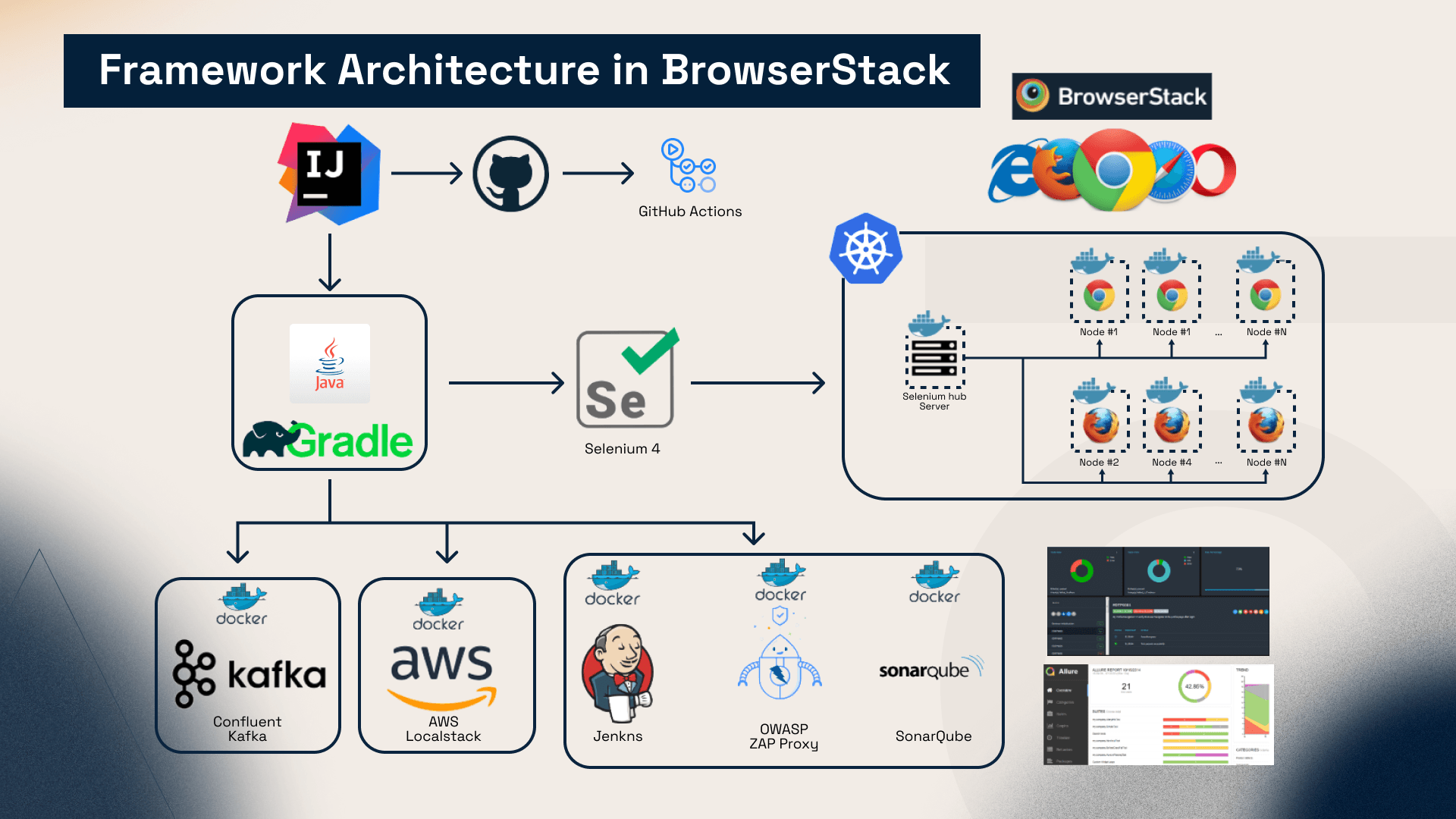
Task: Click the GitHub Octocat icon
Action: (511, 173)
